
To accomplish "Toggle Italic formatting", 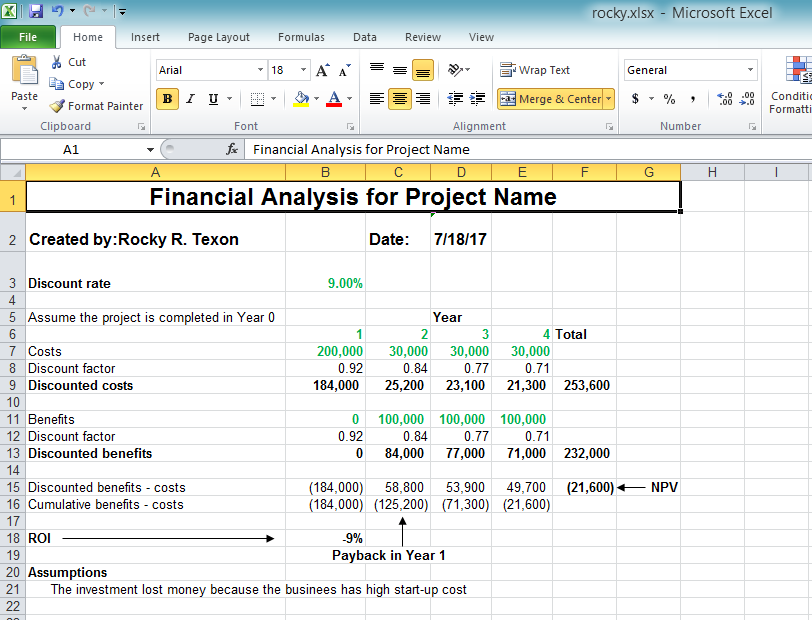I will 190,99.
